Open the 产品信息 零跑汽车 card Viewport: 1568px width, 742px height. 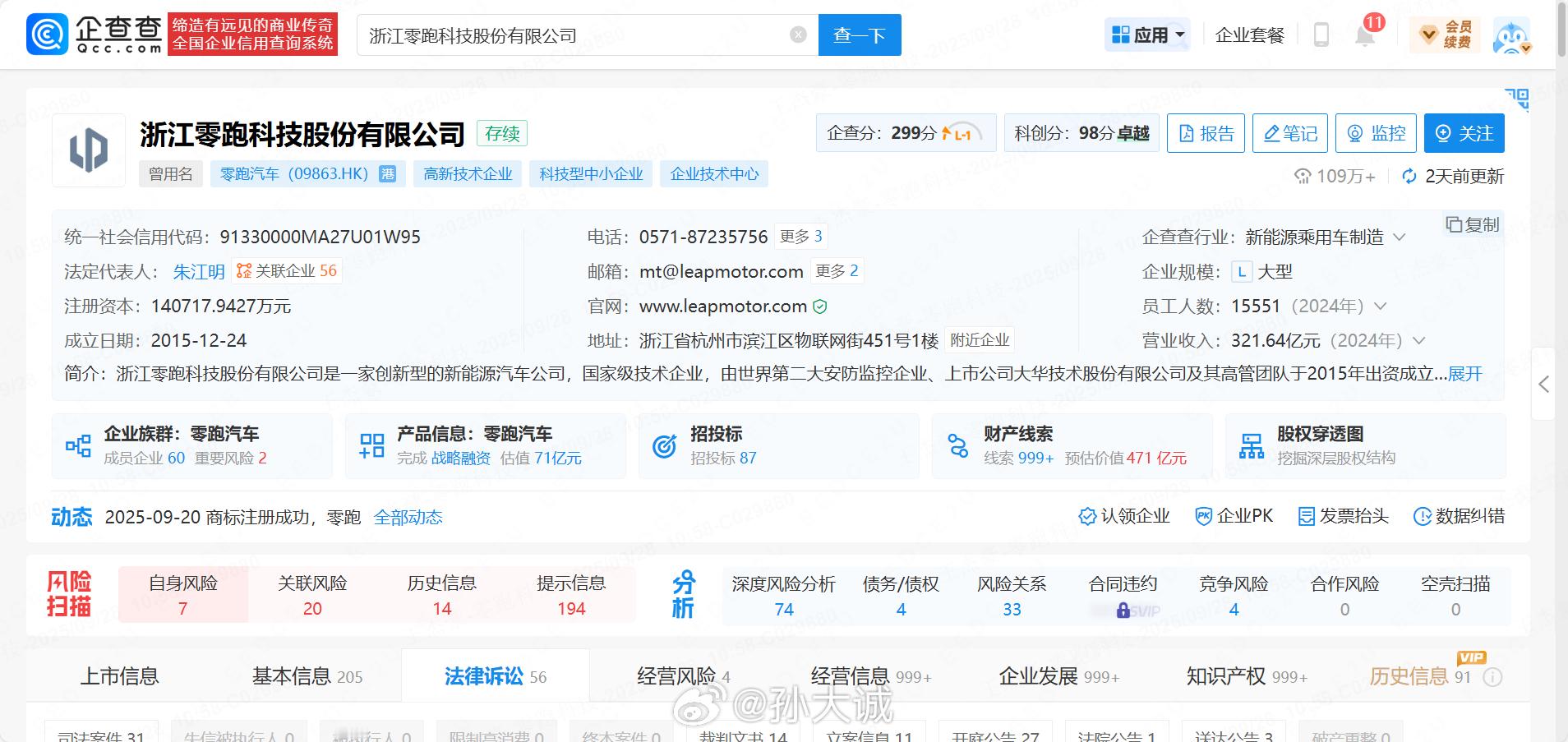coord(486,446)
